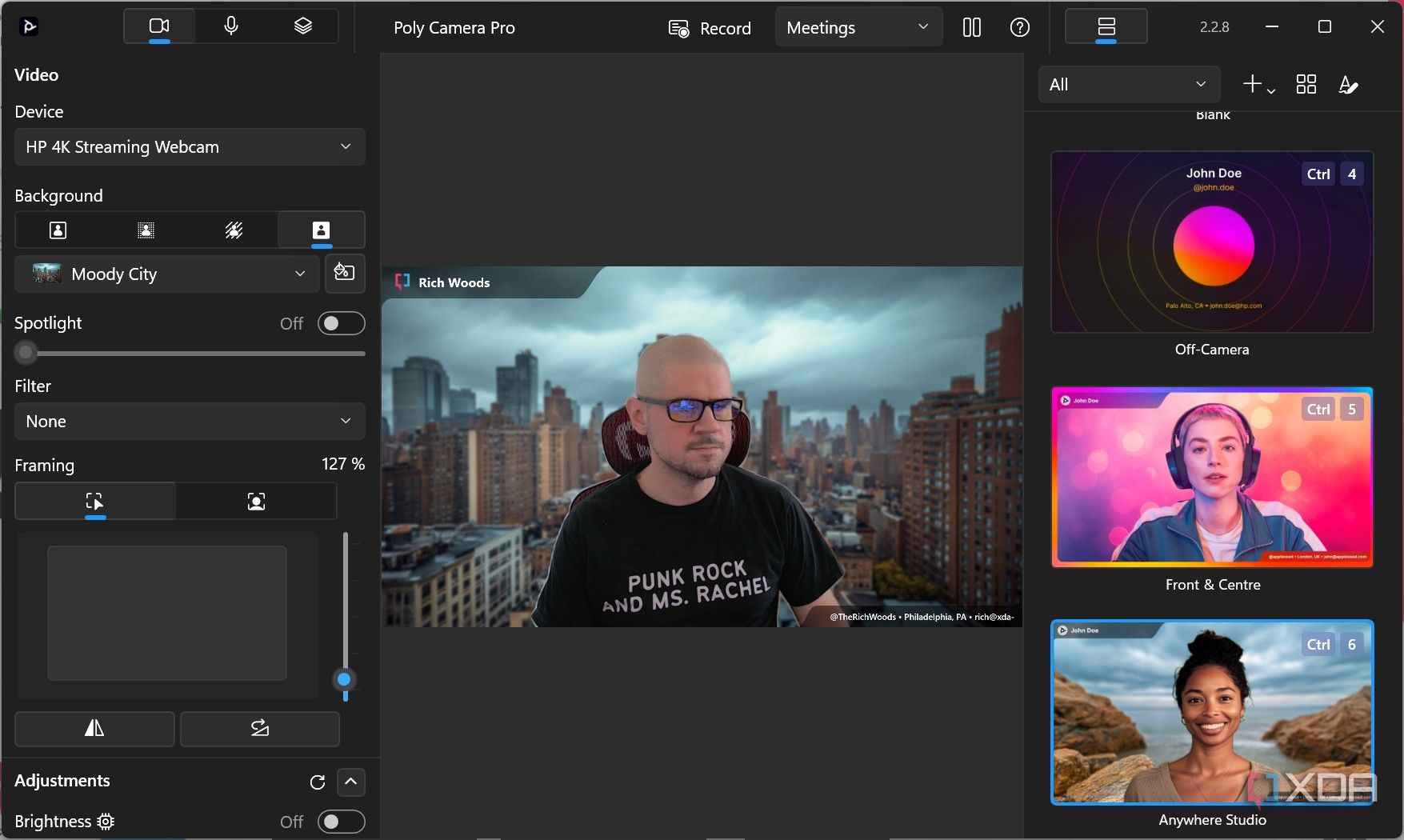Open the microphone audio tab
1404x840 pixels.
tap(231, 26)
